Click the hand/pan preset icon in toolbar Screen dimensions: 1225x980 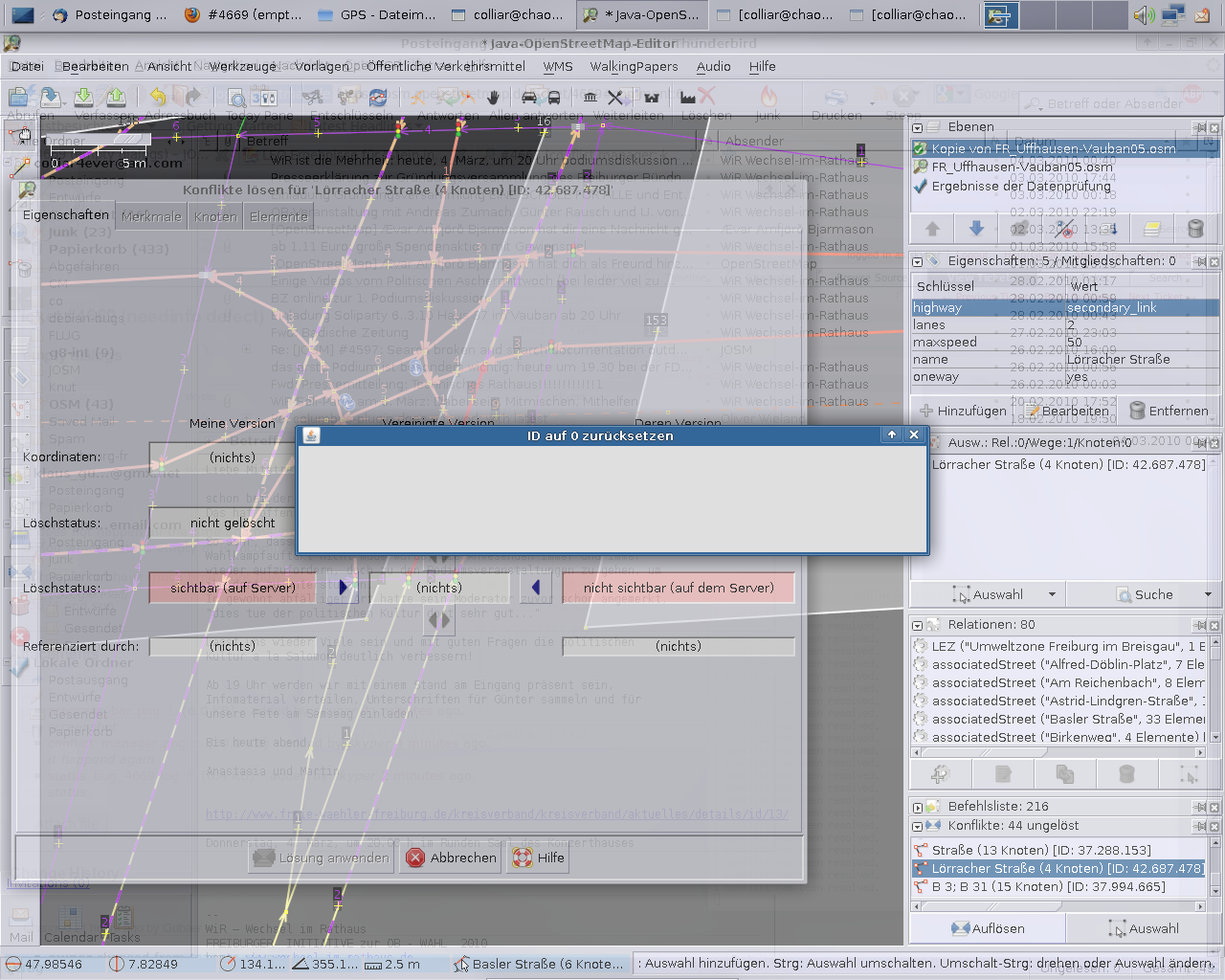pyautogui.click(x=493, y=97)
